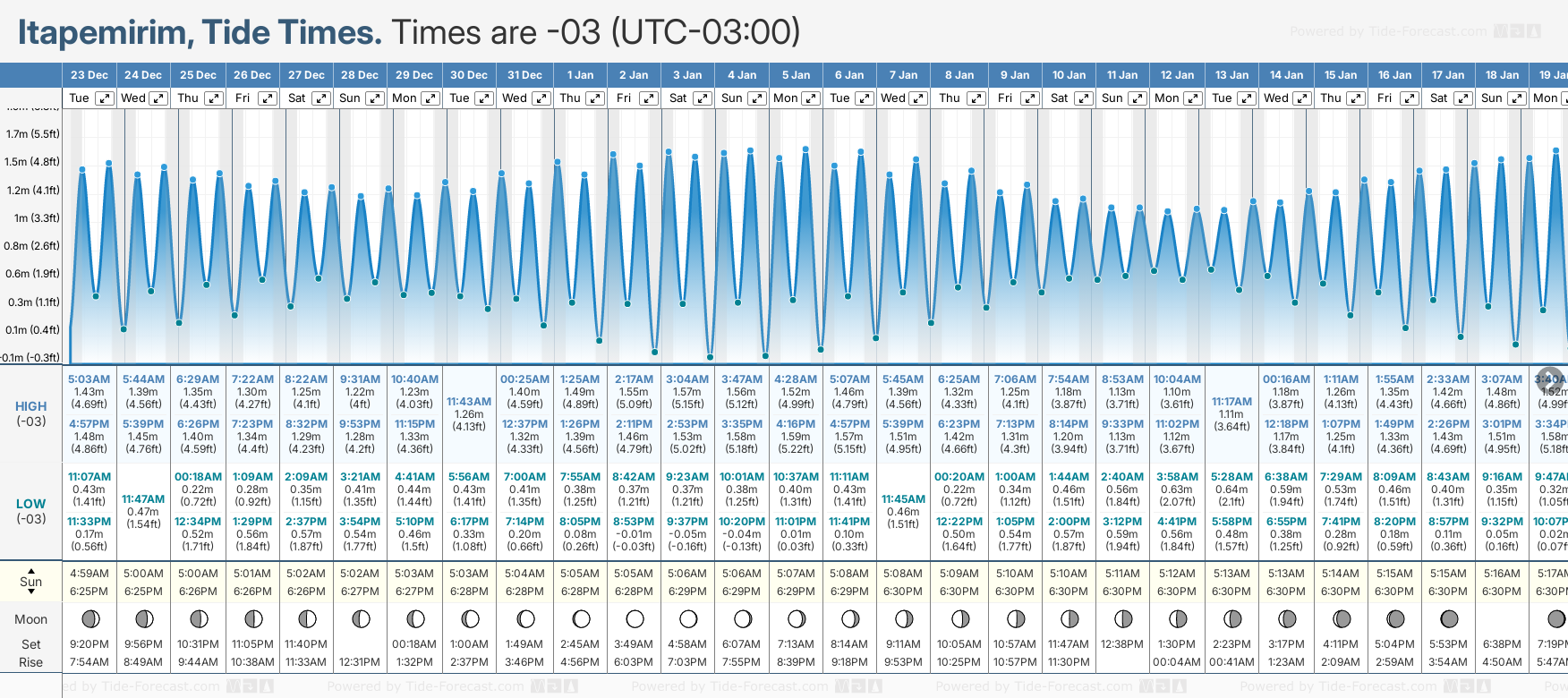Expand the Mon 12 Jan day
This screenshot has width=1568, height=698.
(x=1193, y=98)
